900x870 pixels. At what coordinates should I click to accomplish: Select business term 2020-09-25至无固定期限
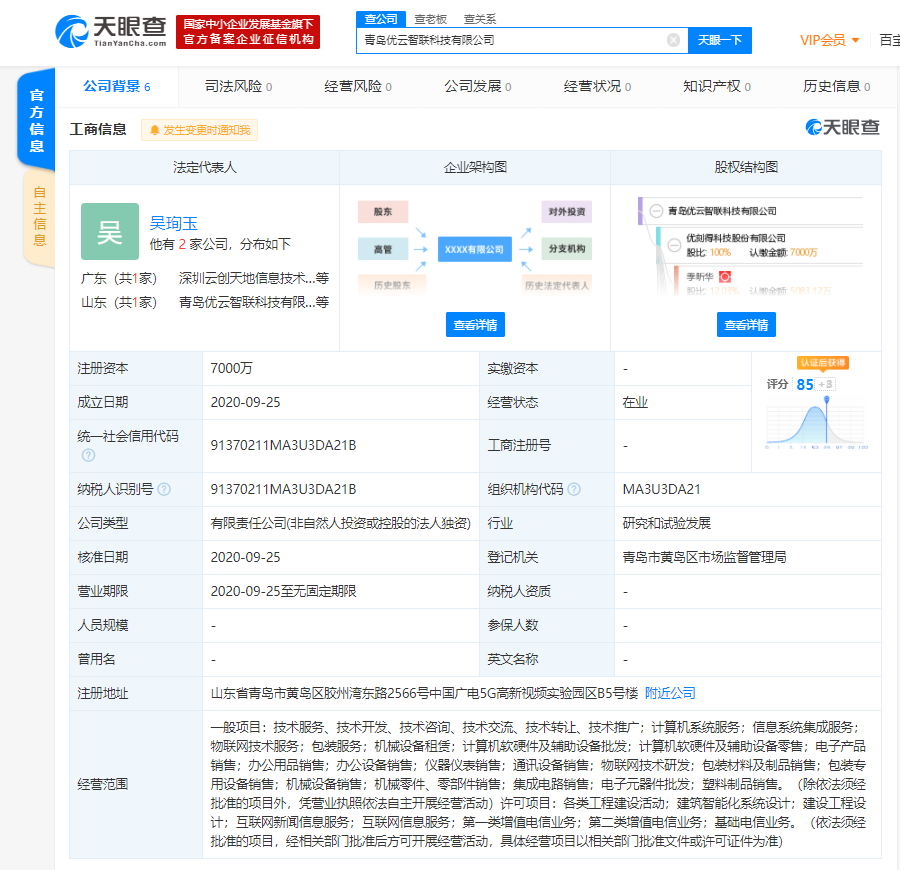coord(284,591)
